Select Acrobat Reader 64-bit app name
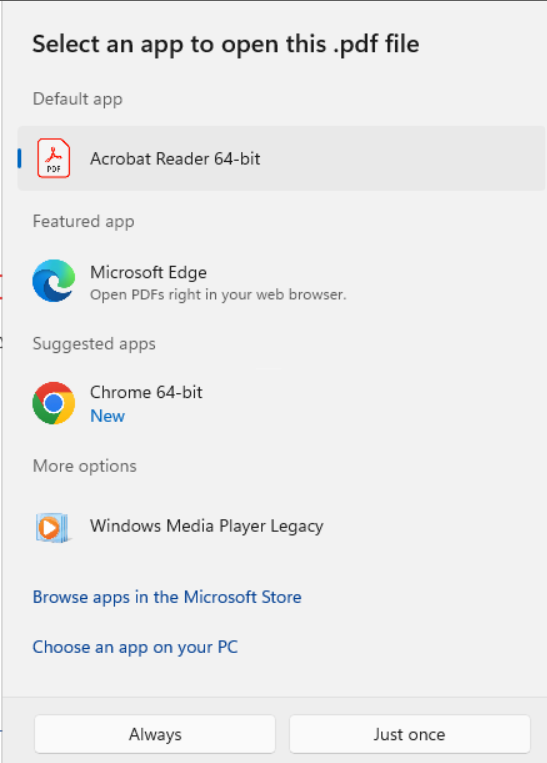Image resolution: width=547 pixels, height=763 pixels. click(175, 159)
